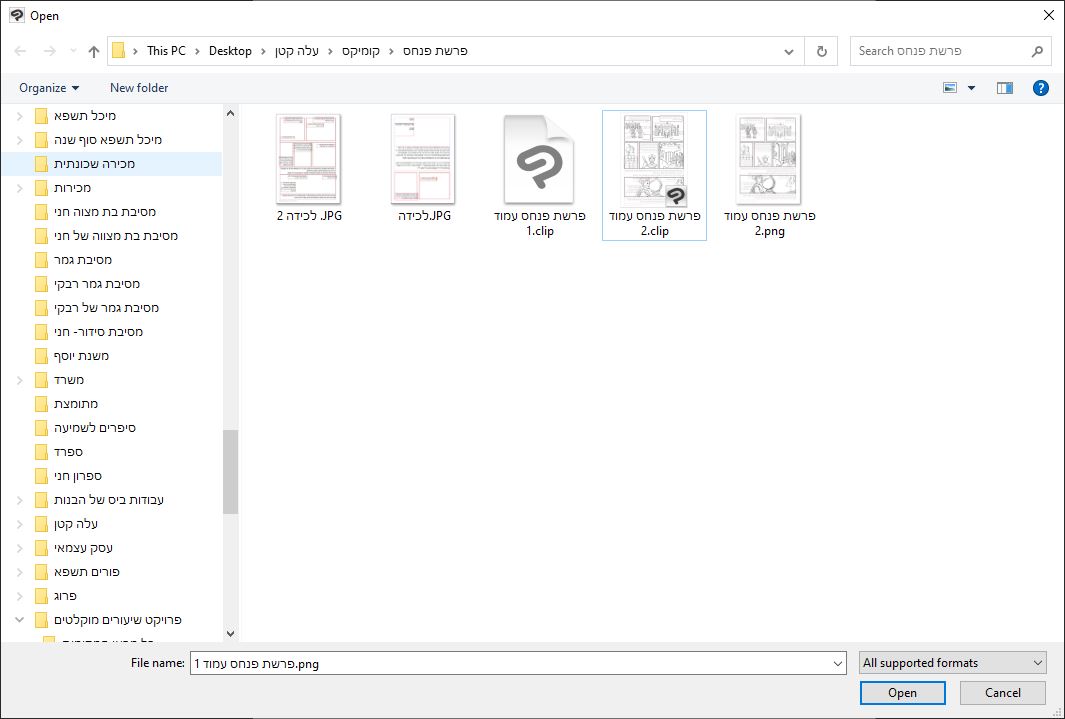Collapse the פרויקט שיעורים מוקלטים folder
The height and width of the screenshot is (719, 1065).
(x=20, y=620)
